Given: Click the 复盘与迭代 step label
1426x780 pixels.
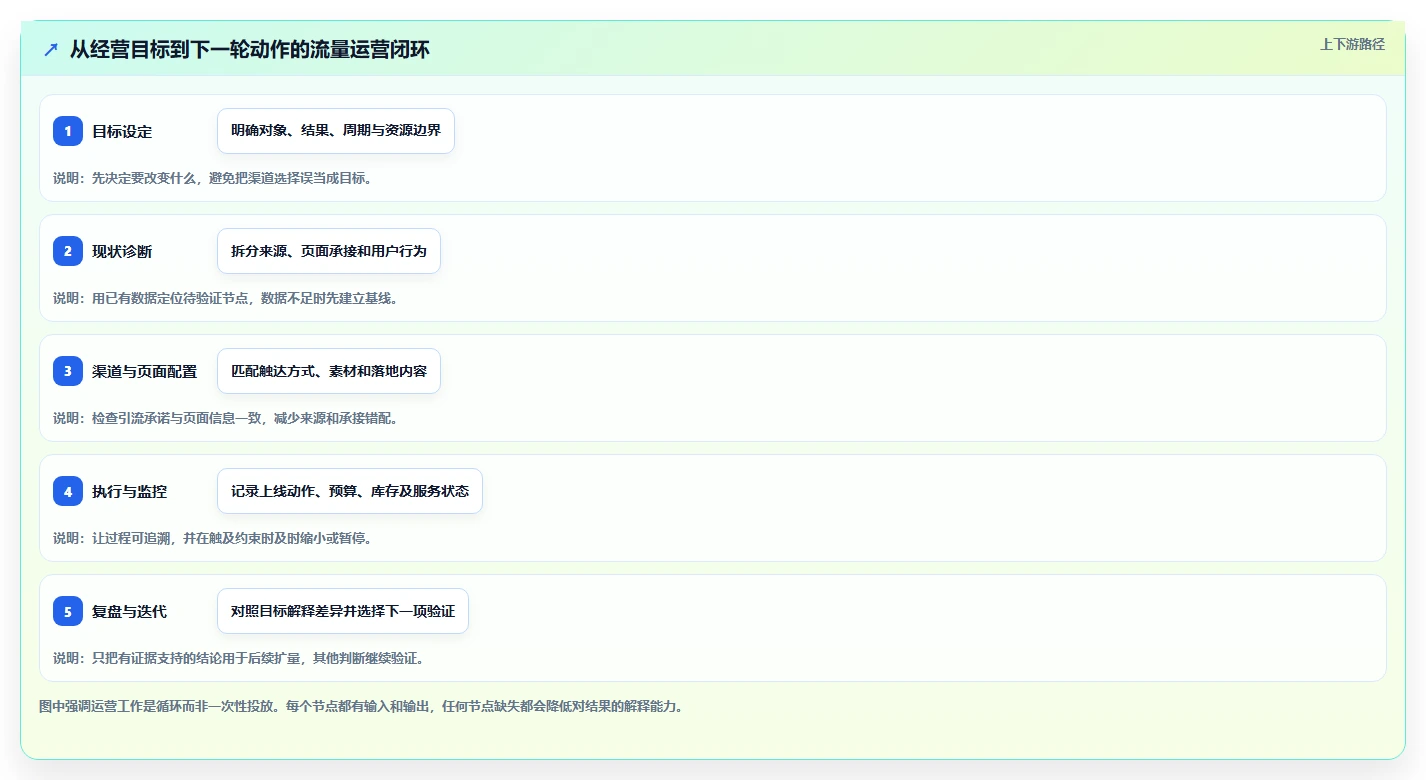Looking at the screenshot, I should [130, 611].
